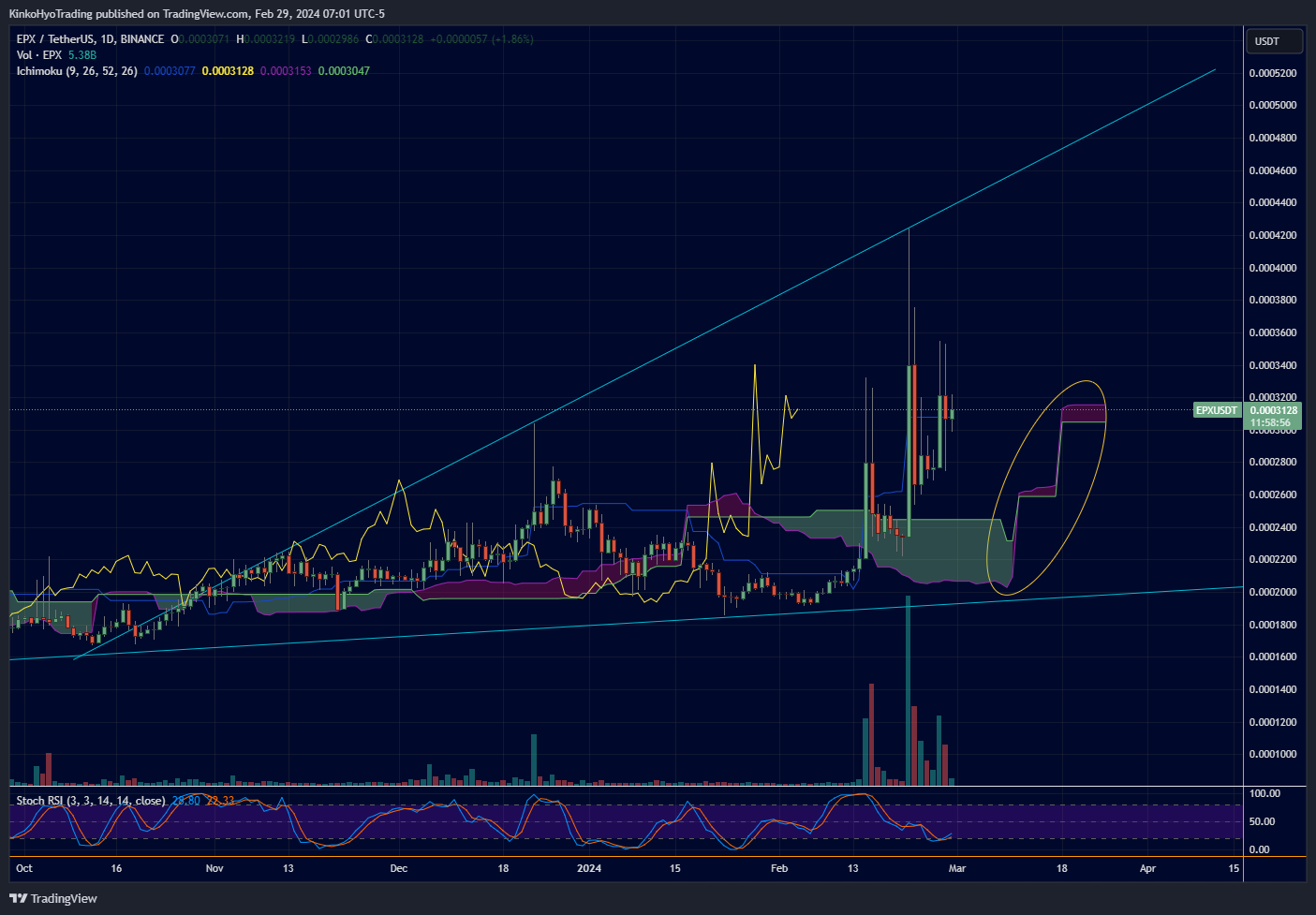Click the Nov label on the time axis
1316x915 pixels.
point(214,868)
